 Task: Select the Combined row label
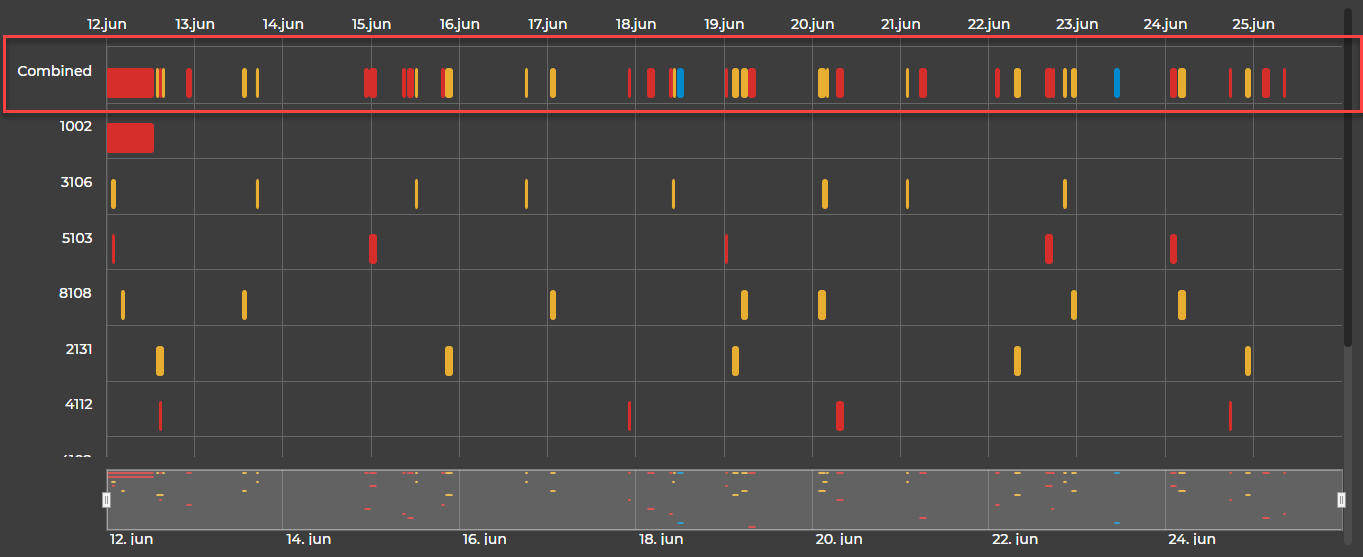click(x=54, y=71)
